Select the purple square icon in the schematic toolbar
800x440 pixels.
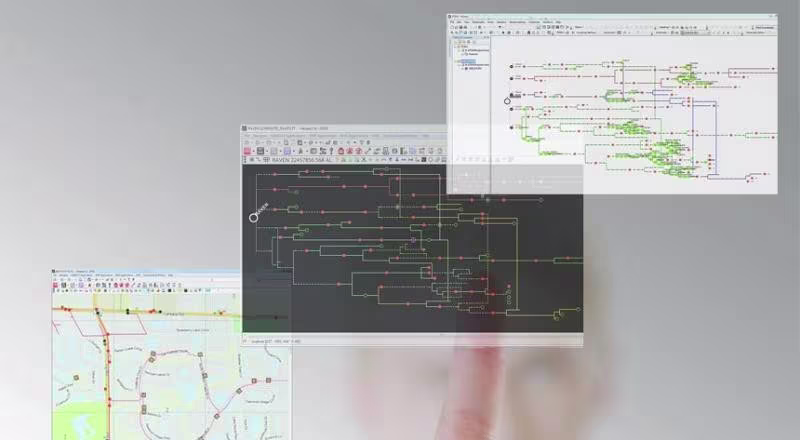coord(287,151)
